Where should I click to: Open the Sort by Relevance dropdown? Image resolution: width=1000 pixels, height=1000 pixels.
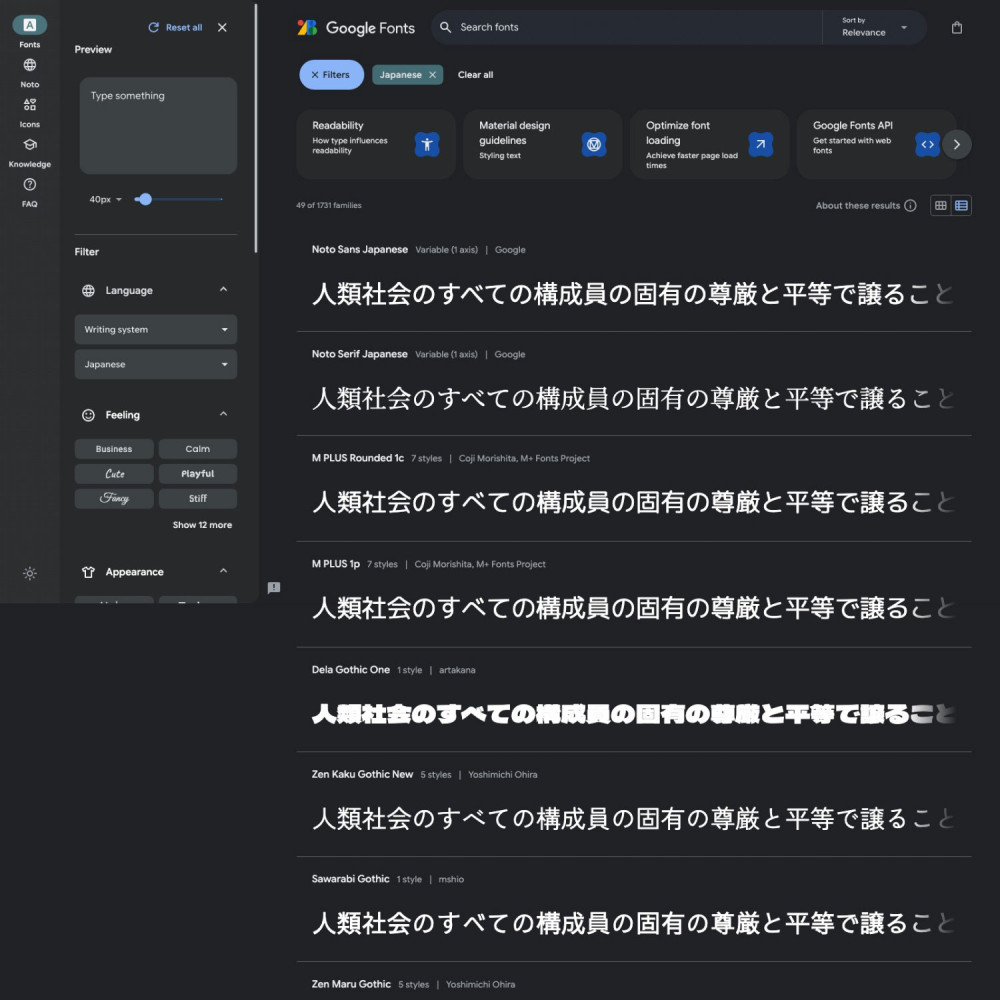point(874,28)
